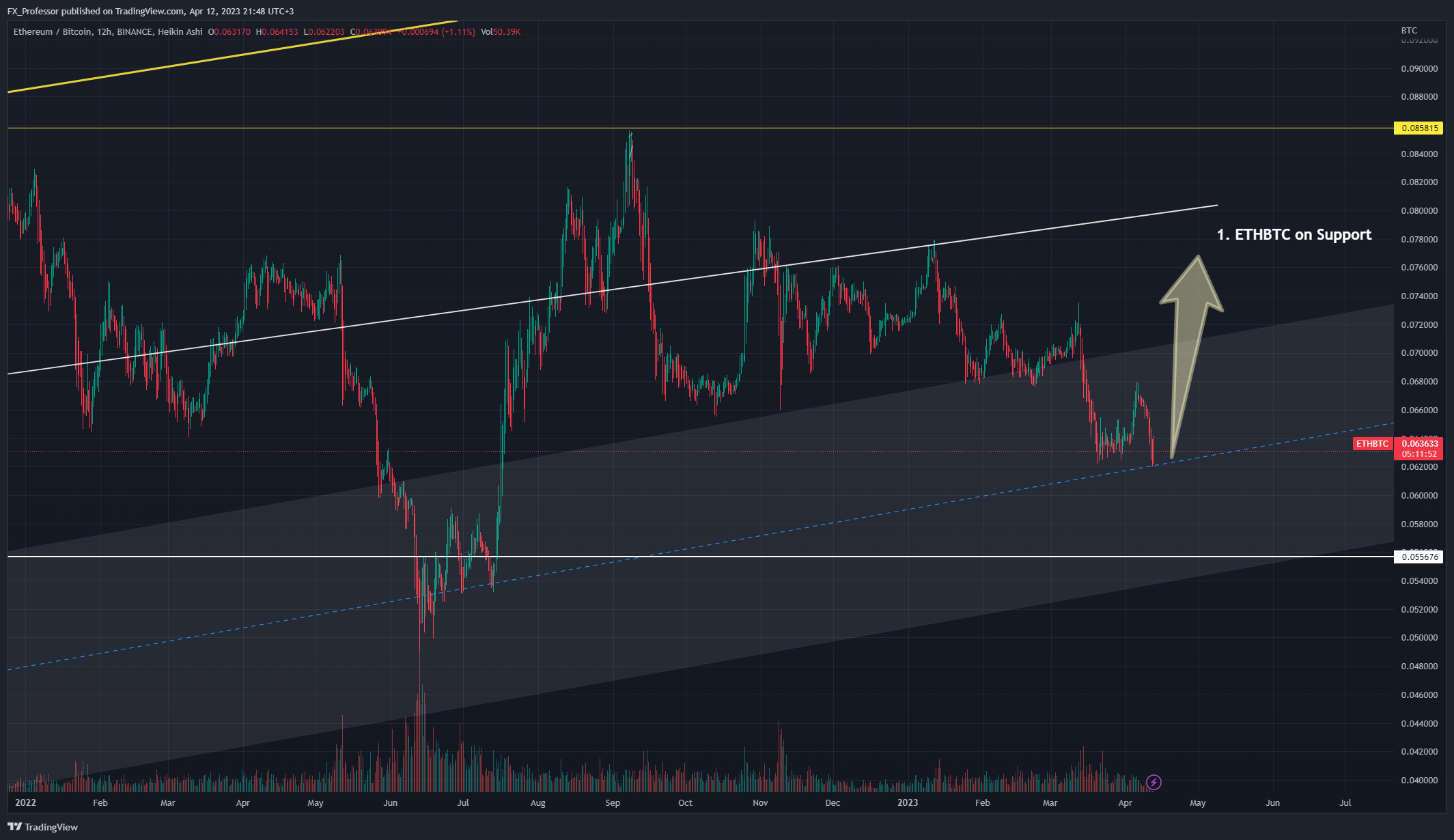The image size is (1454, 840).
Task: Click the 0.078000 tick on price axis
Action: tap(1419, 239)
